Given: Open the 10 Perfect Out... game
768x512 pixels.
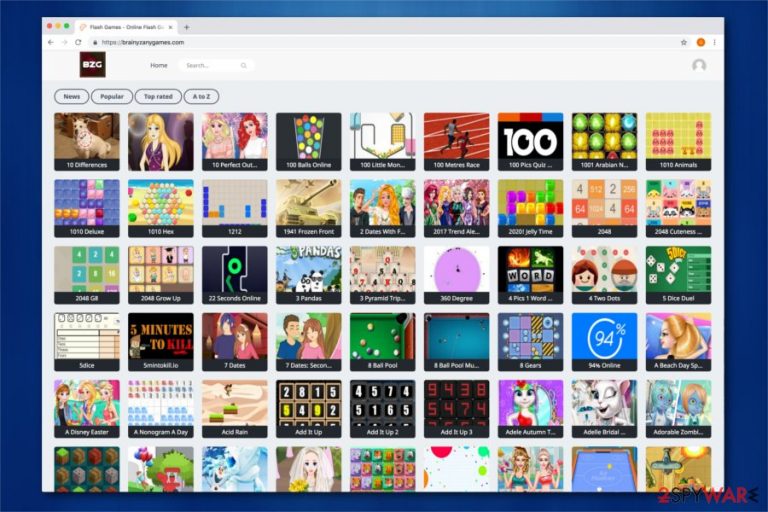Looking at the screenshot, I should [235, 142].
